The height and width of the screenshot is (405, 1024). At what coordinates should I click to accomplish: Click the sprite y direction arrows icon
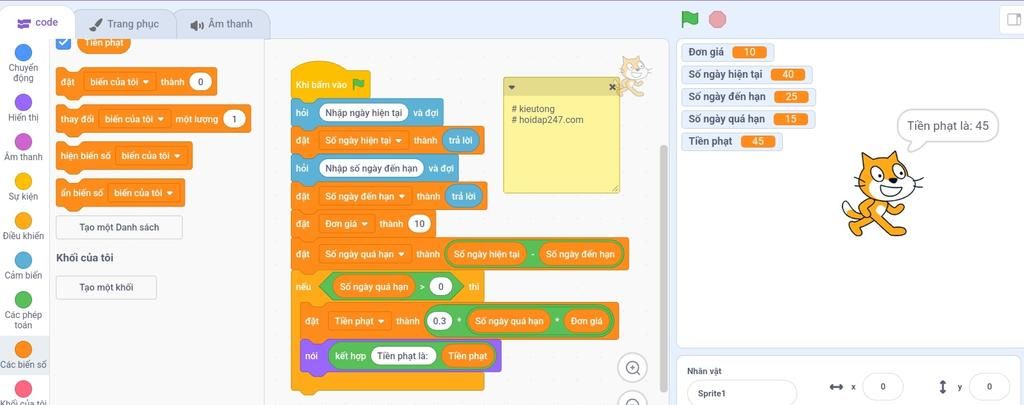(942, 387)
